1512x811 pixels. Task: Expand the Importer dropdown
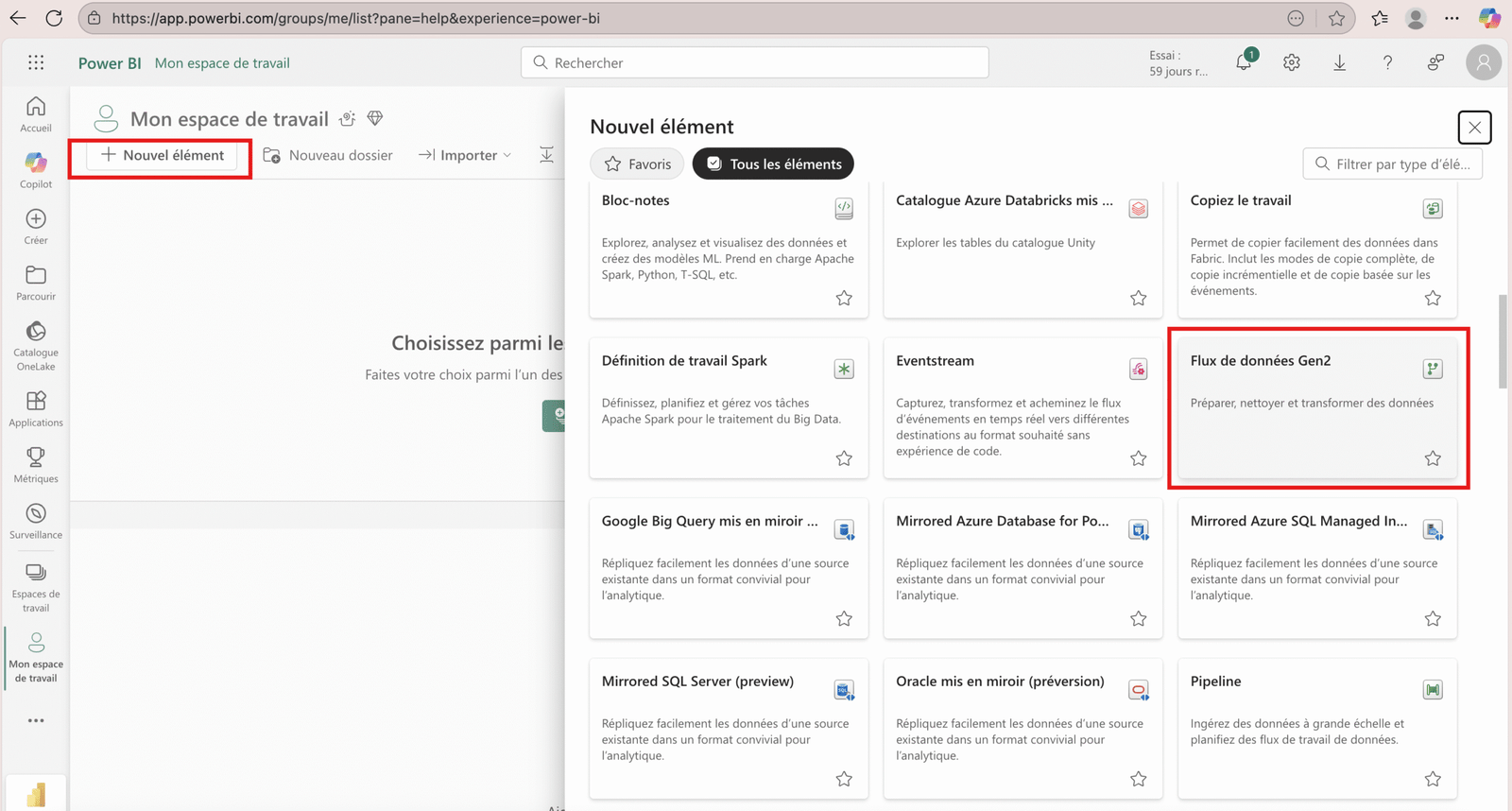point(465,155)
